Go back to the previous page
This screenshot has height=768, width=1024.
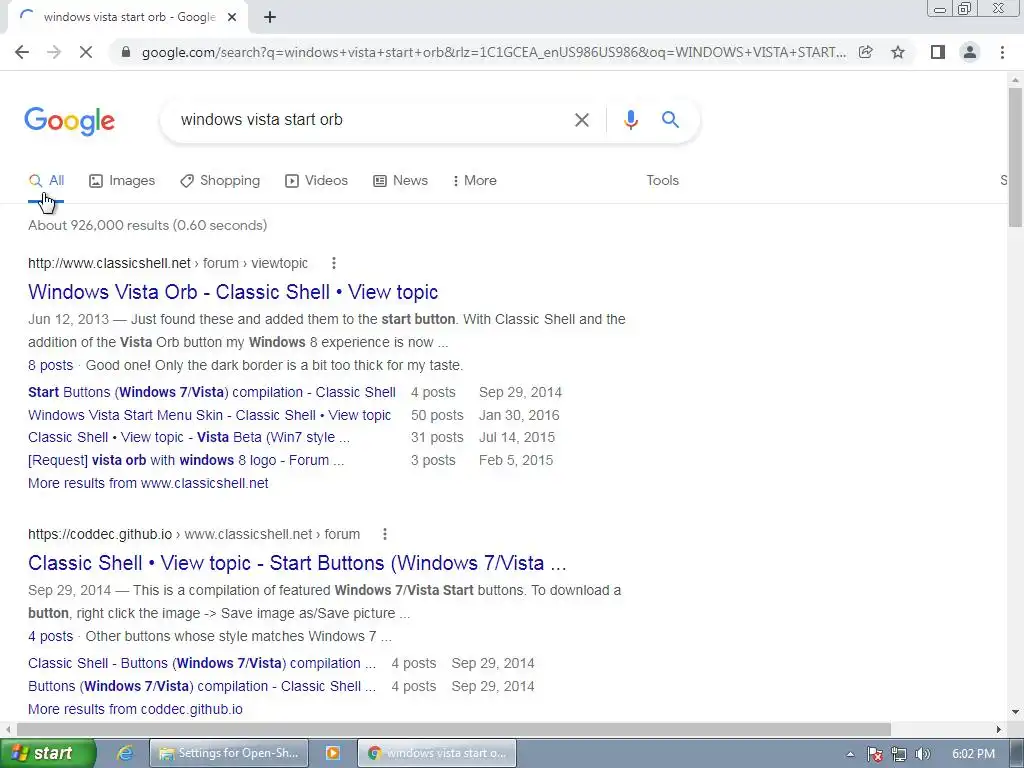22,52
